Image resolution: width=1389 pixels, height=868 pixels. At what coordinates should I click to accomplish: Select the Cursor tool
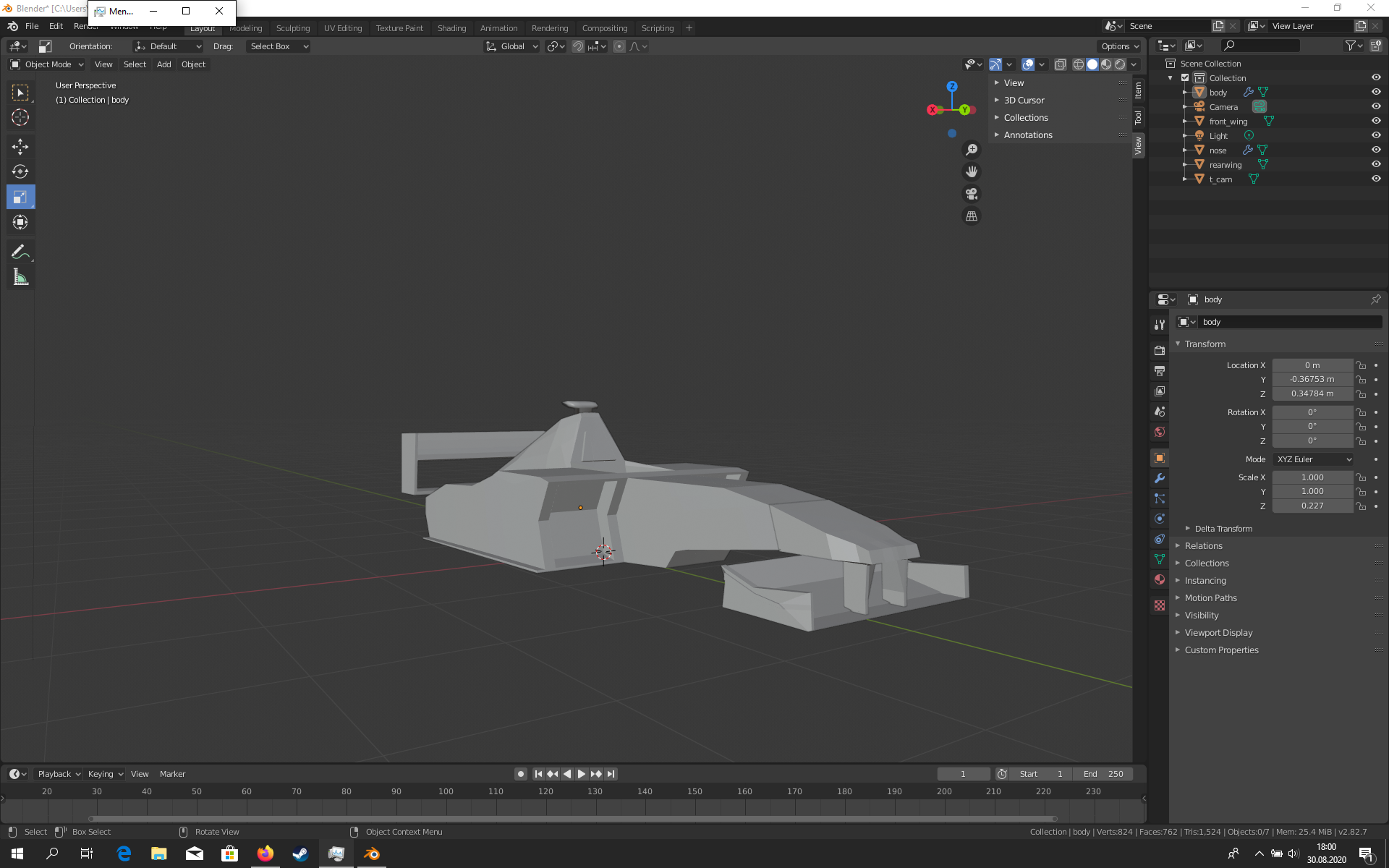coord(20,117)
